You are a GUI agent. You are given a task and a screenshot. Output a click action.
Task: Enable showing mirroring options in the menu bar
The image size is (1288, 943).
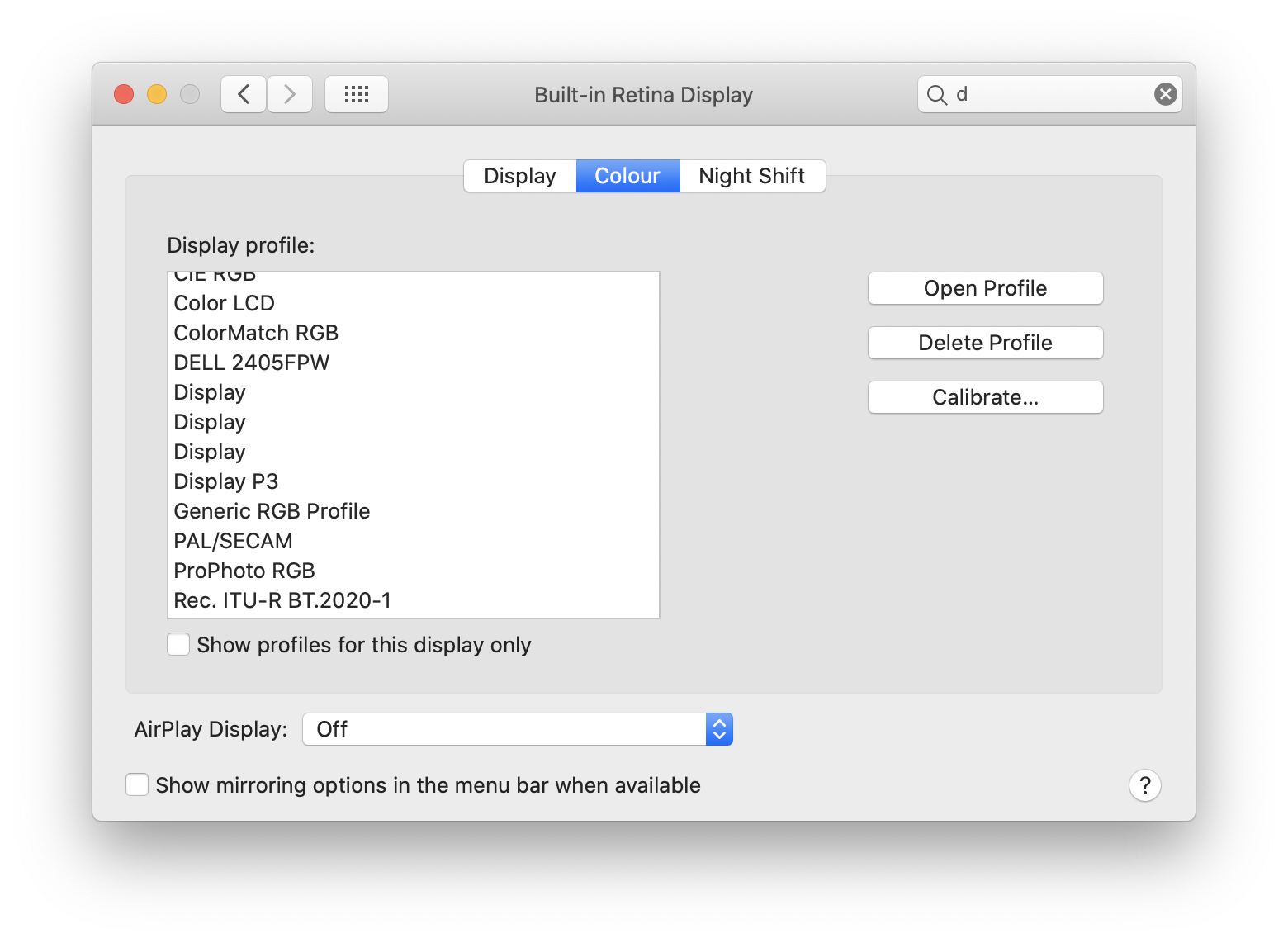pos(137,784)
